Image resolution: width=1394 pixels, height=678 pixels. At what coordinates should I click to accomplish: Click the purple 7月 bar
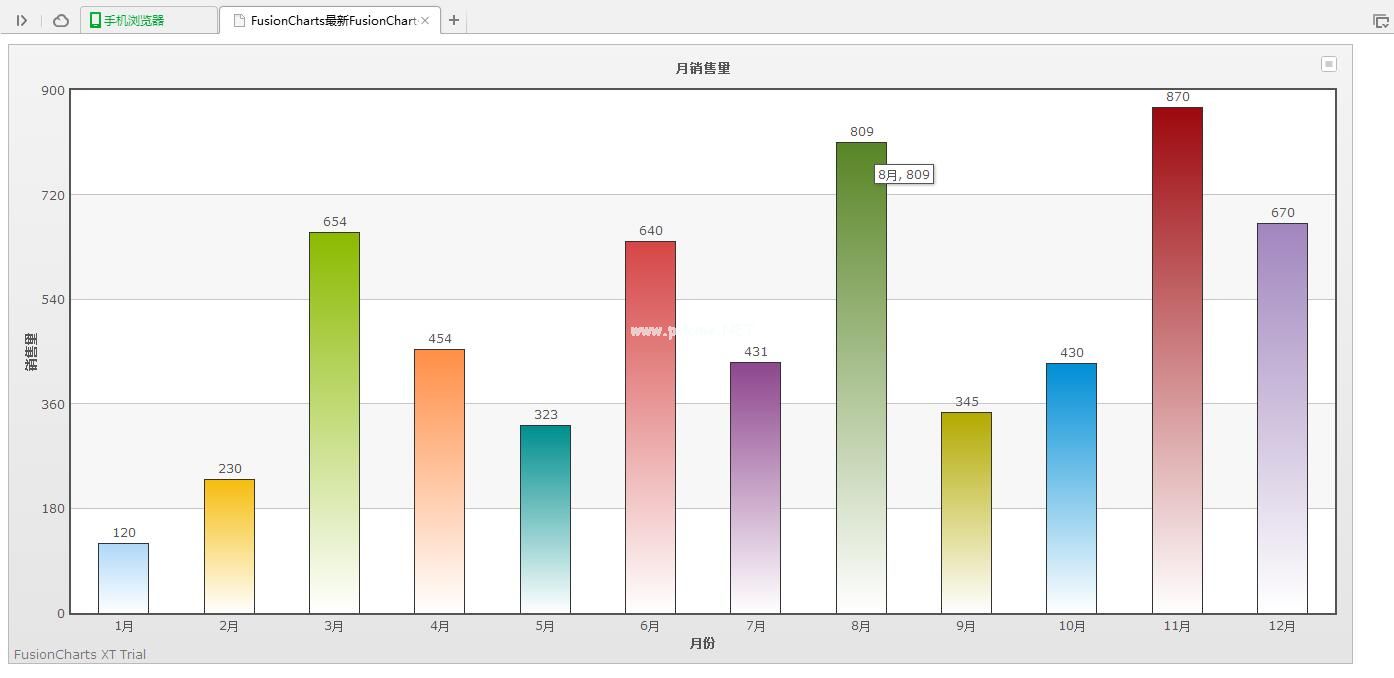(x=756, y=488)
